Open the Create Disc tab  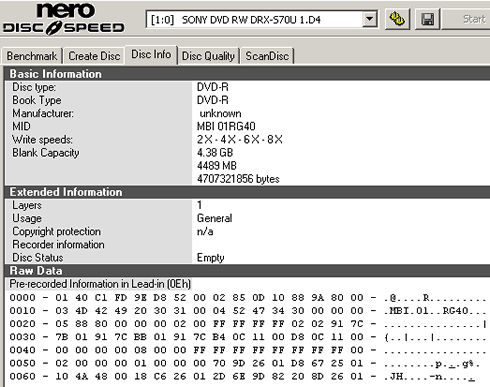click(x=94, y=56)
